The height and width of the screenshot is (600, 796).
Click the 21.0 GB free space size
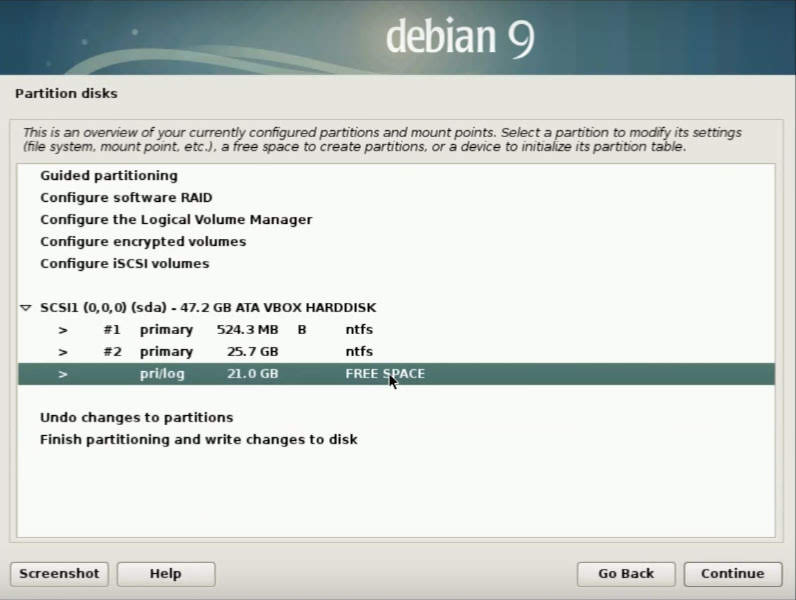pos(252,374)
